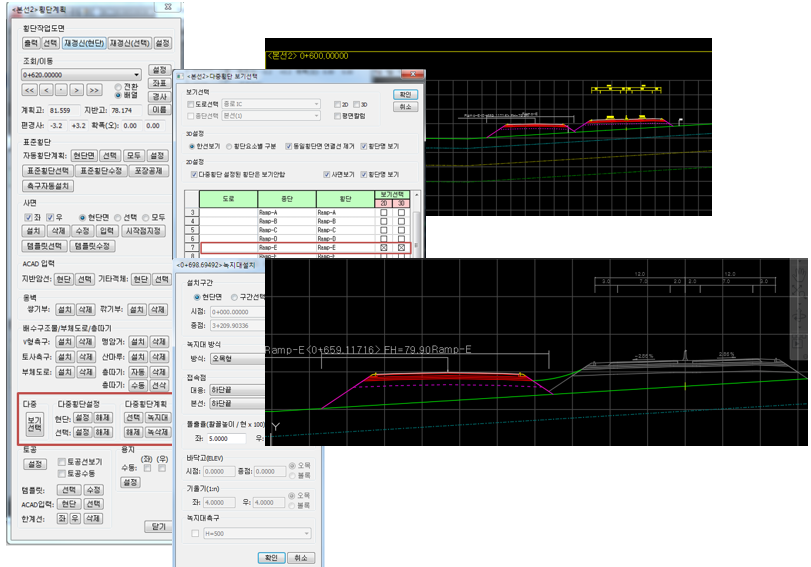811x567 pixels.
Task: Enable the 토공수동 checkbox
Action: (x=62, y=473)
